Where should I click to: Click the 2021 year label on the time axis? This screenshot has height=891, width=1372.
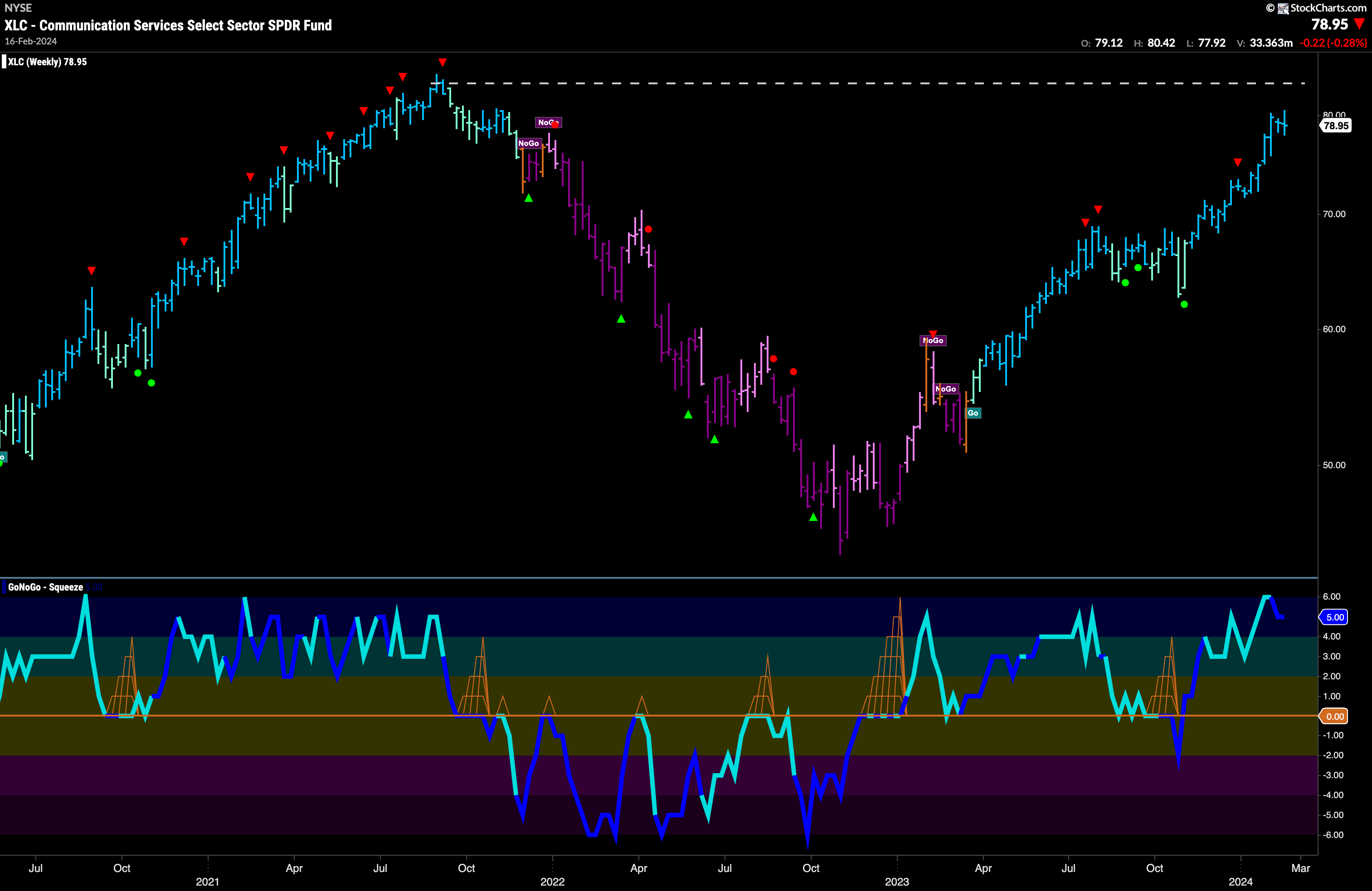[x=208, y=882]
